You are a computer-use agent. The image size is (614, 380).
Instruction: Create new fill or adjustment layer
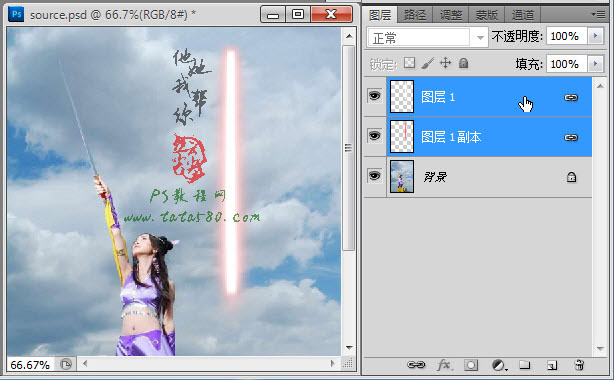click(x=499, y=366)
